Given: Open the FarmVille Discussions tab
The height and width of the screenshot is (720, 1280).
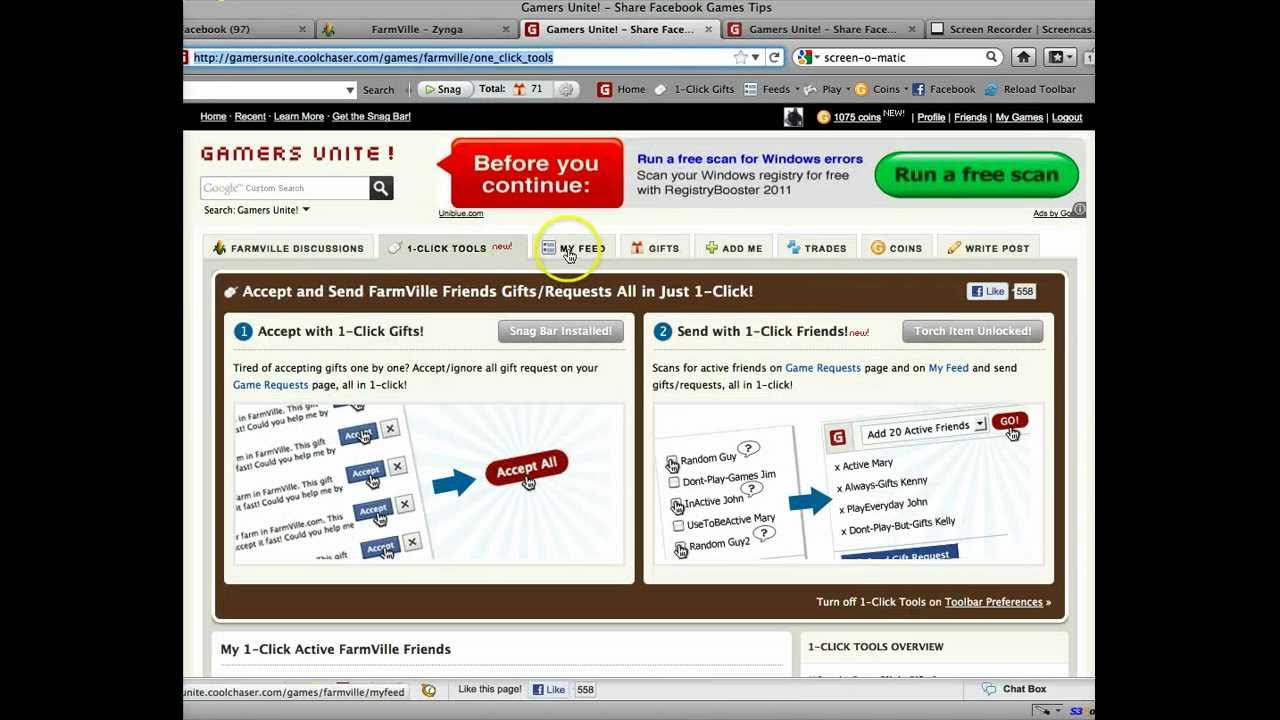Looking at the screenshot, I should coord(289,248).
